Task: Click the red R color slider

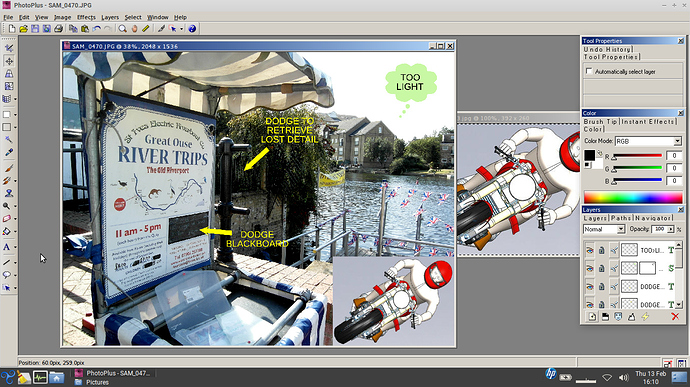Action: point(637,156)
